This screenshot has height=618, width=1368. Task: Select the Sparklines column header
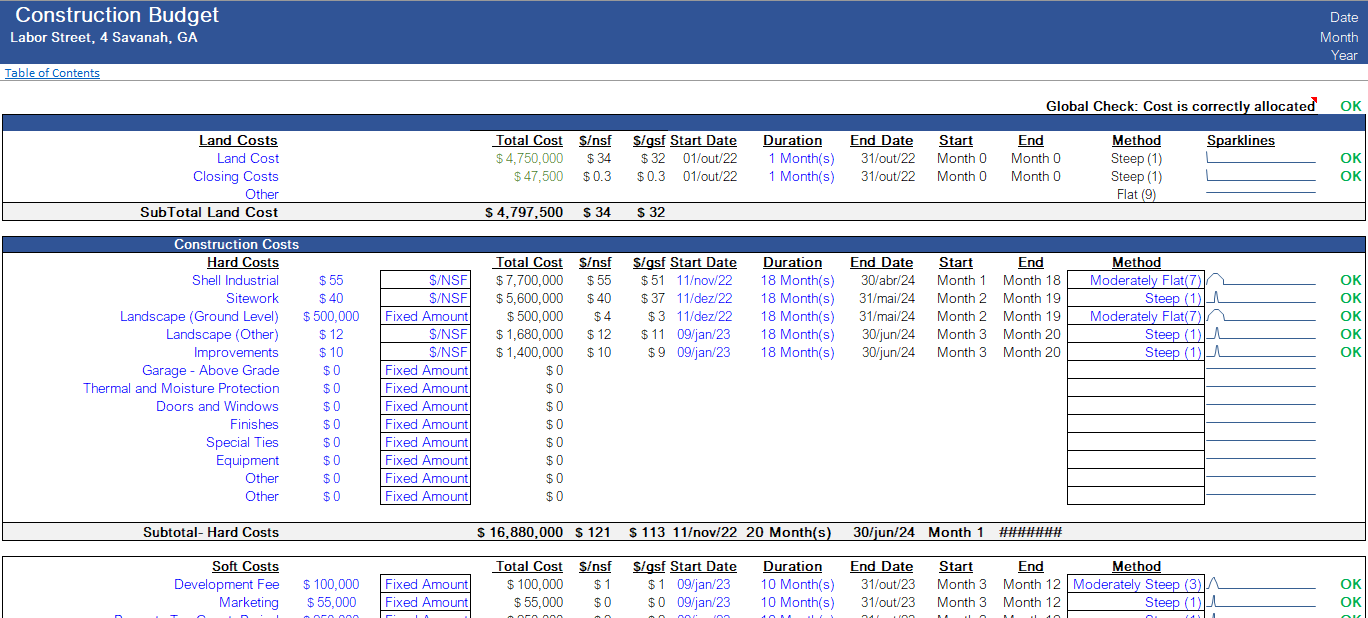pyautogui.click(x=1241, y=141)
